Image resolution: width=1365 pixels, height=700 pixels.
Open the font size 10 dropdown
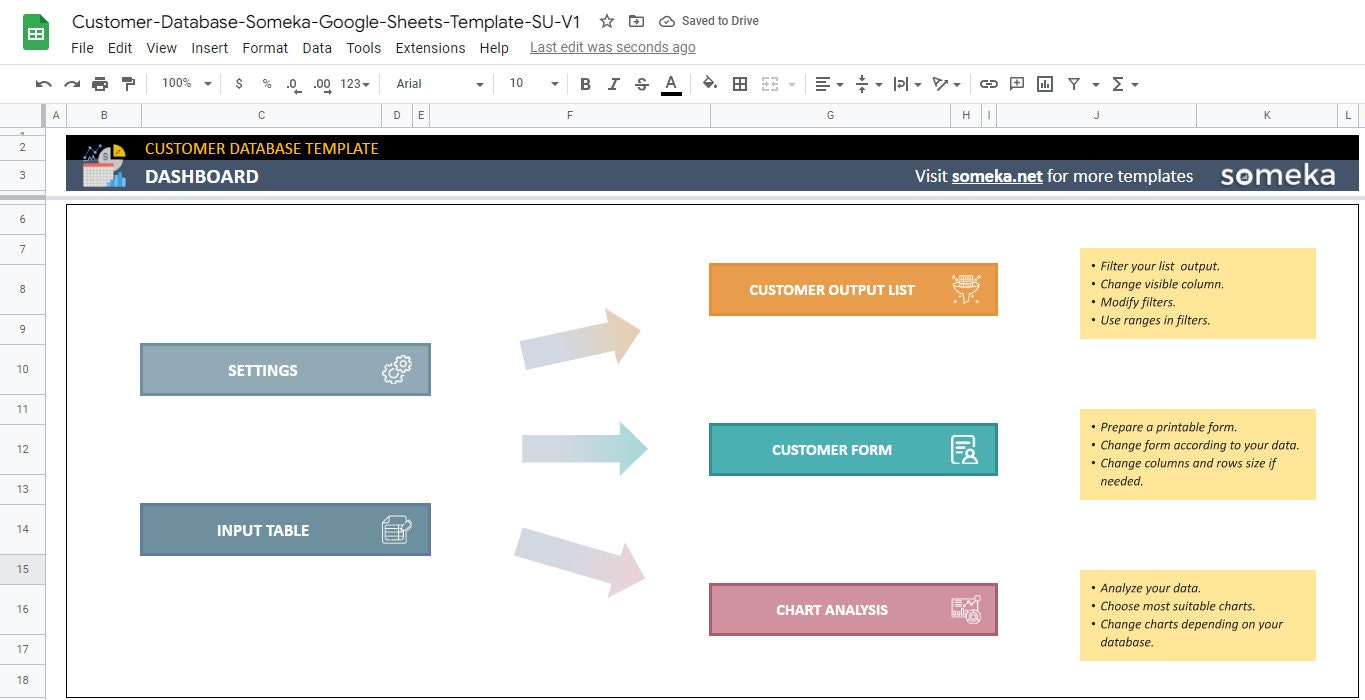(x=534, y=84)
